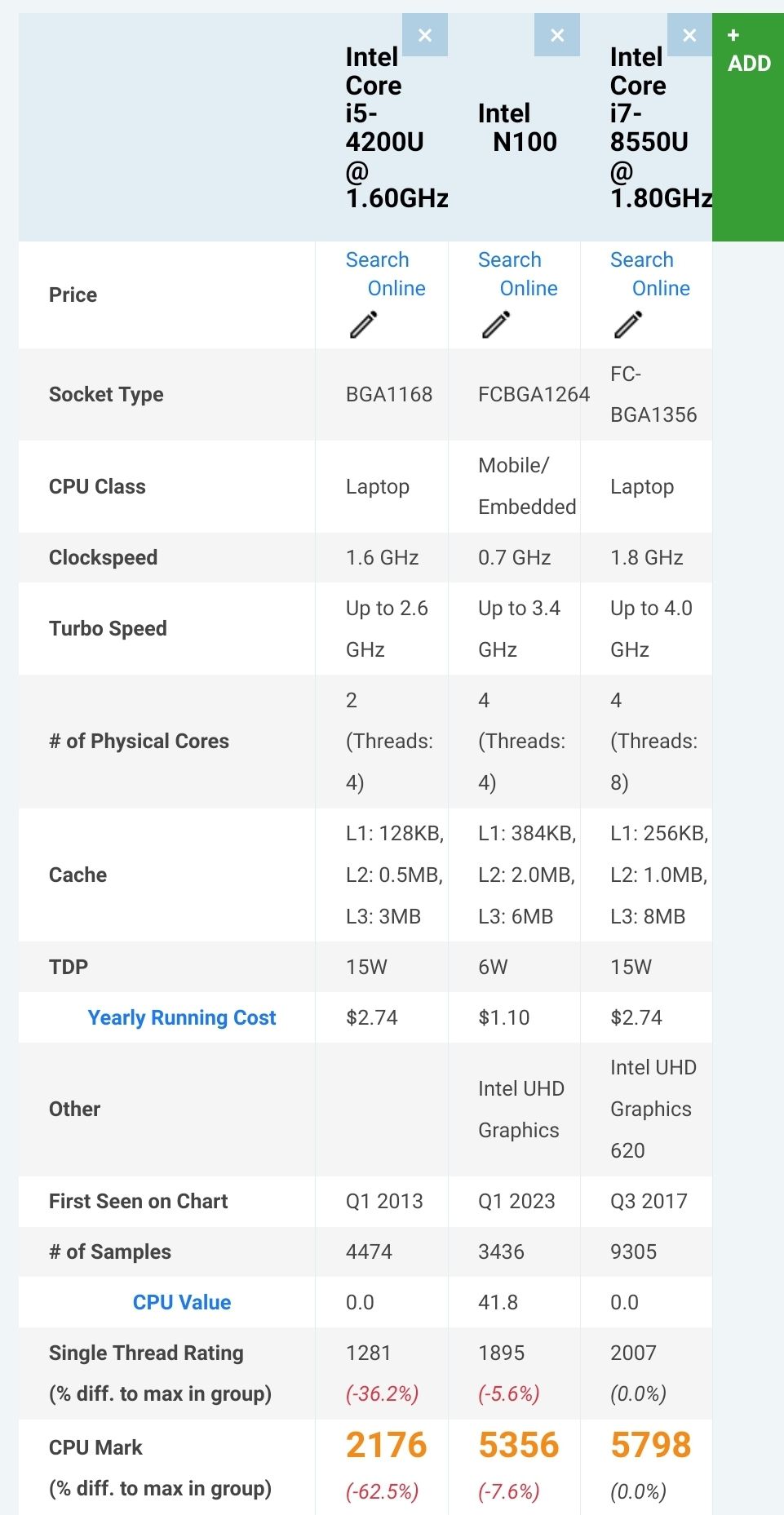Edit price pencil for Core i5-4200U

click(x=364, y=325)
